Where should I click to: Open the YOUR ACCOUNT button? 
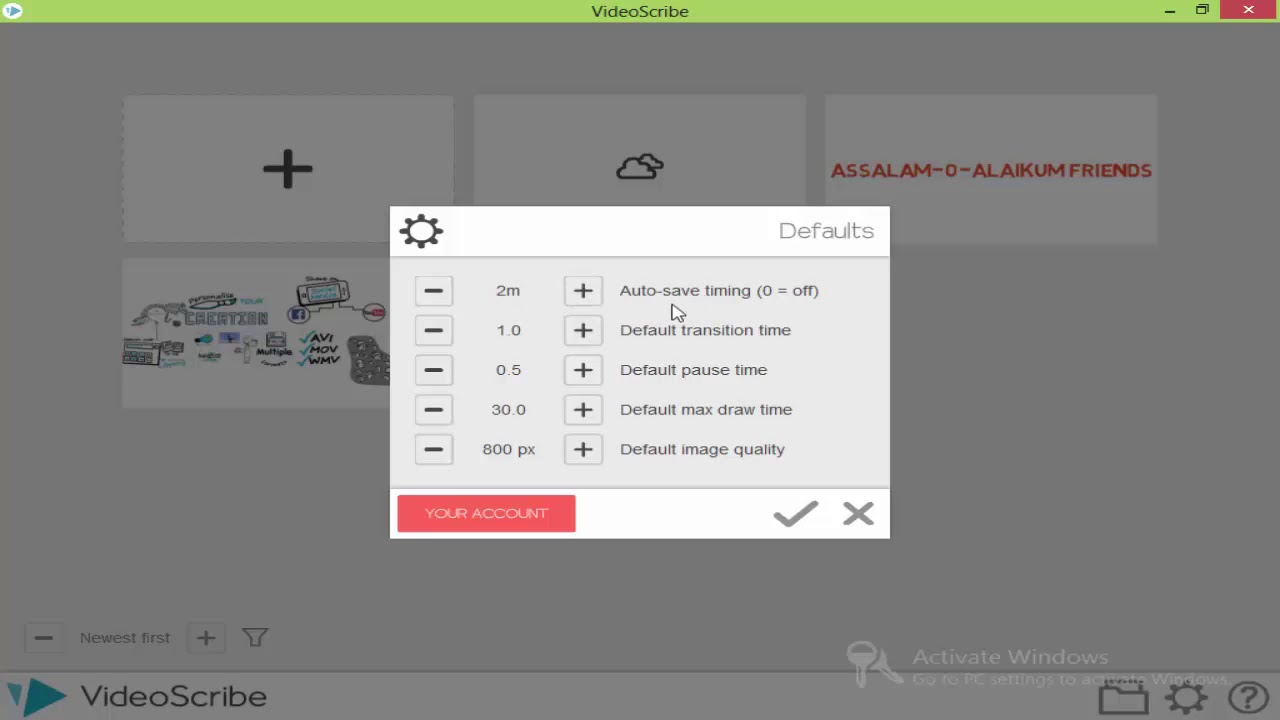point(486,513)
